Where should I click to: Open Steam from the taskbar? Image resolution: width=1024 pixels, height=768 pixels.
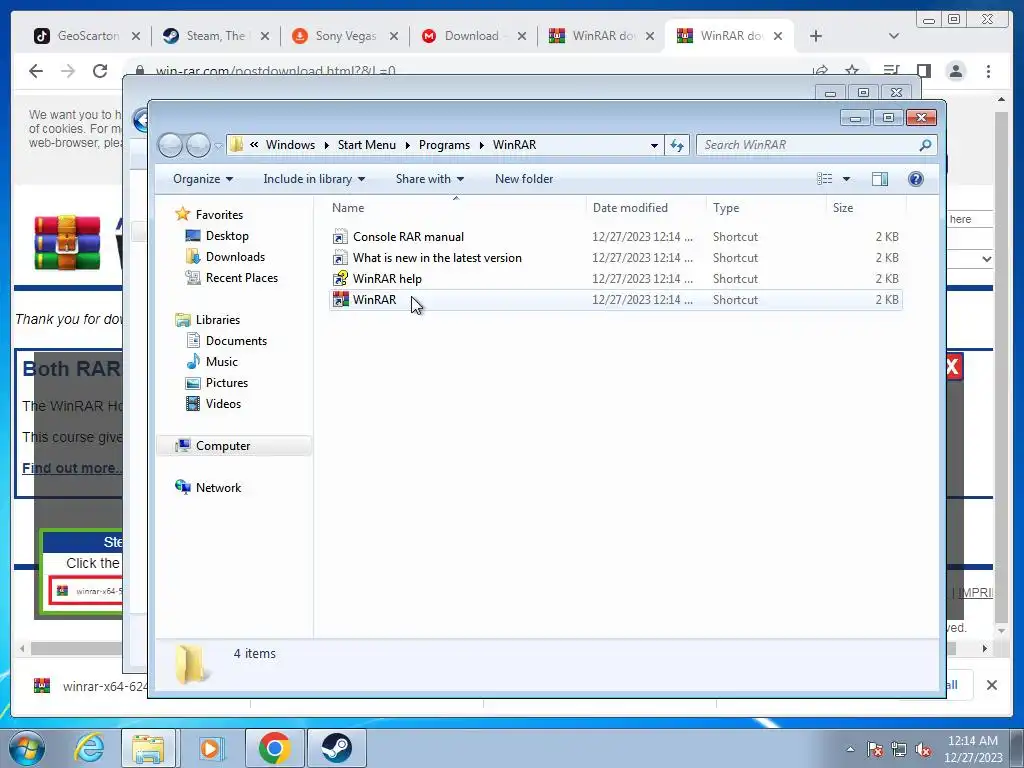click(x=336, y=748)
